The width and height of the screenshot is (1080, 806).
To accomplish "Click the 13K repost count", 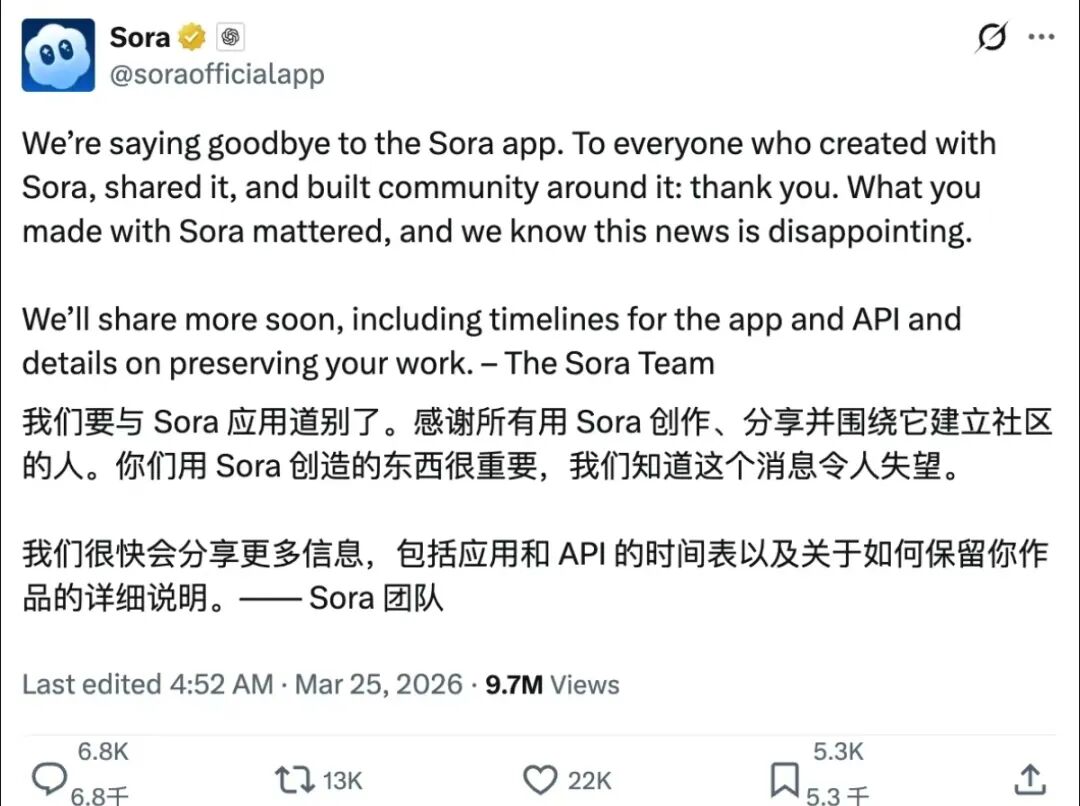I will tap(342, 780).
